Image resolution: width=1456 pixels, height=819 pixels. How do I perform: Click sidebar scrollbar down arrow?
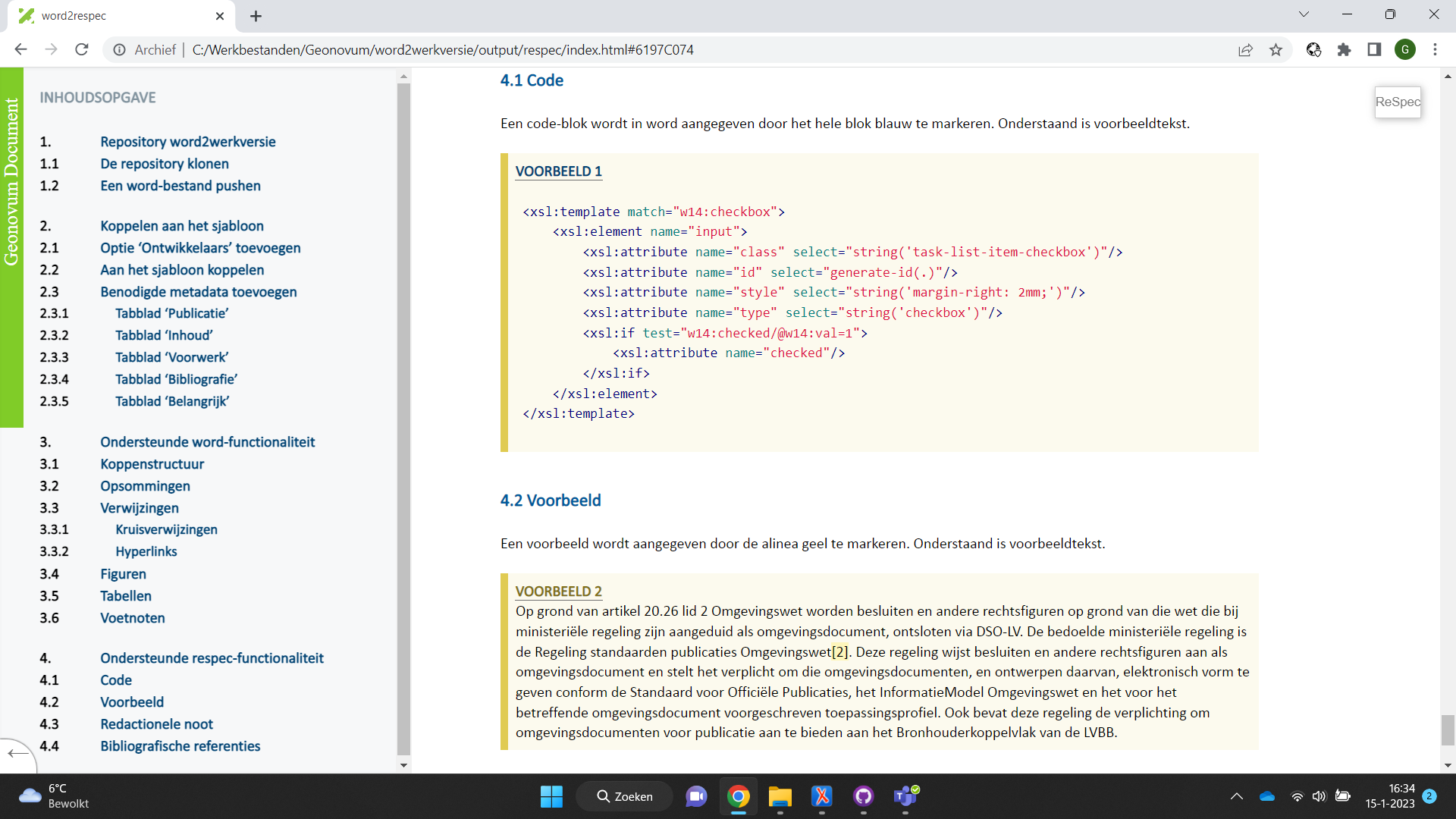click(x=403, y=765)
